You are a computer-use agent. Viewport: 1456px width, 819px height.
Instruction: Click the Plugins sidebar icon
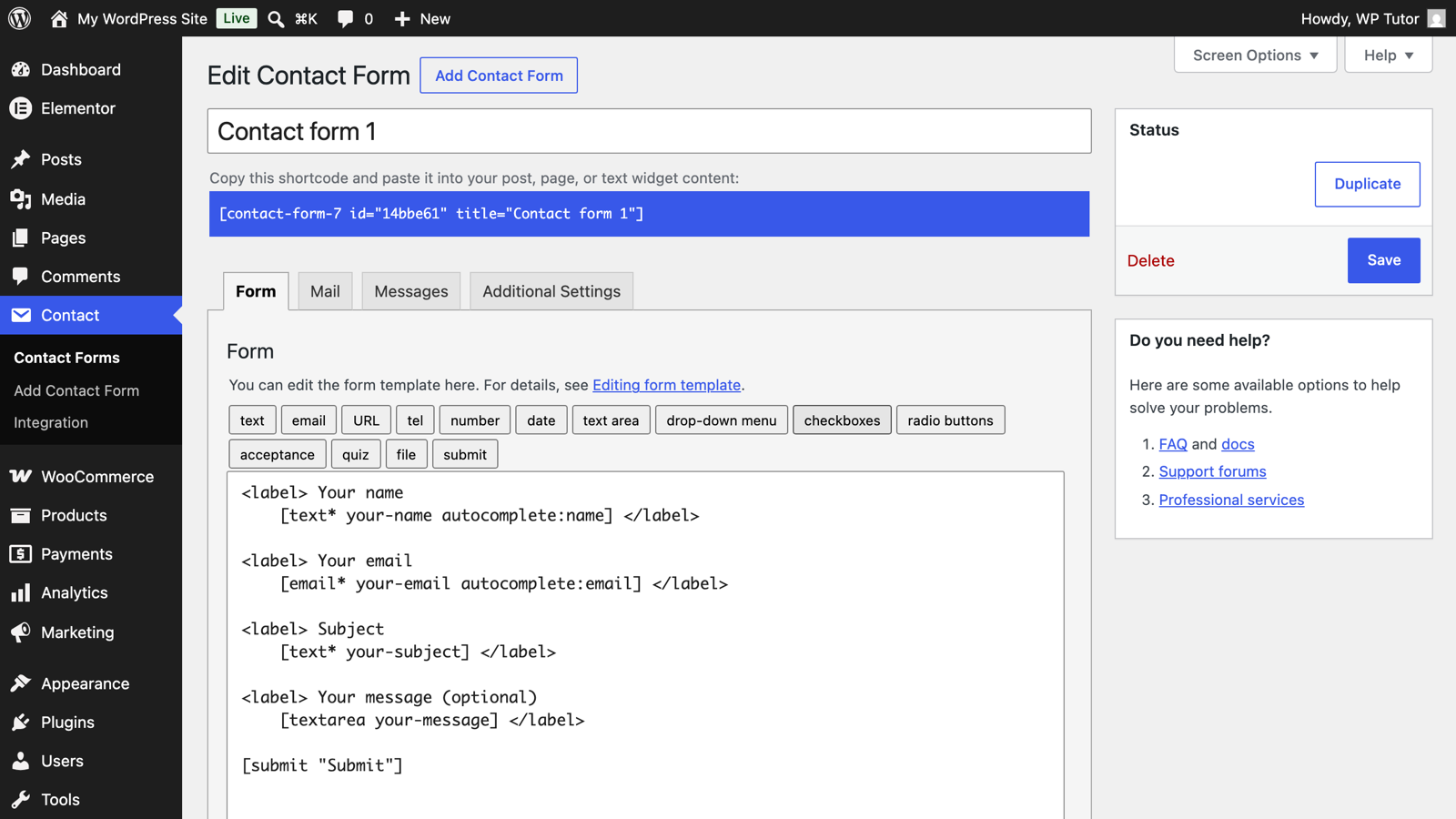(x=20, y=722)
